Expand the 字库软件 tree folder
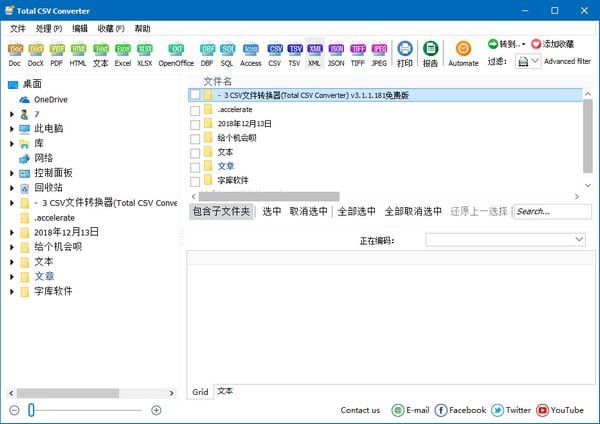This screenshot has height=424, width=600. pos(12,292)
